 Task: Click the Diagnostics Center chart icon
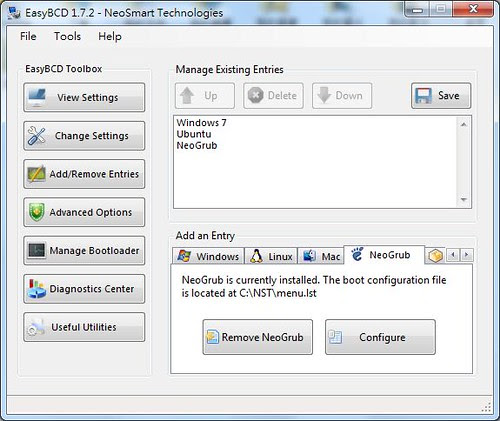(36, 289)
